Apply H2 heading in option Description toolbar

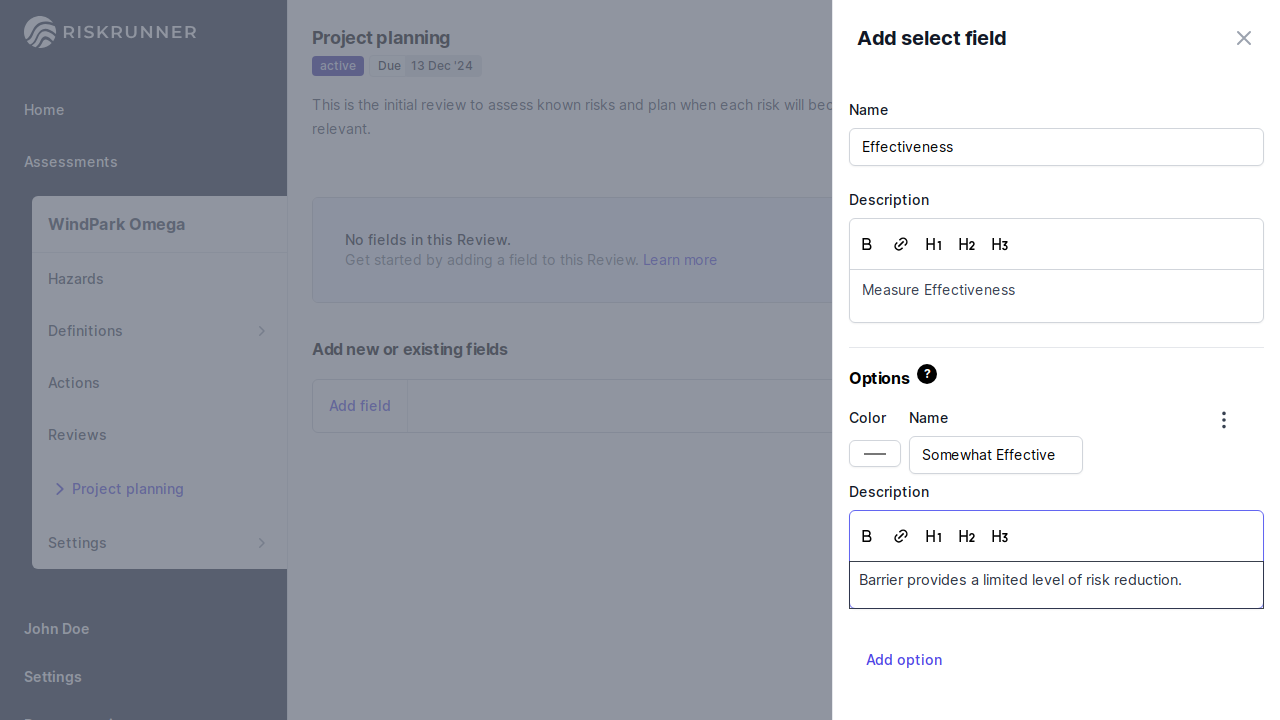click(966, 536)
